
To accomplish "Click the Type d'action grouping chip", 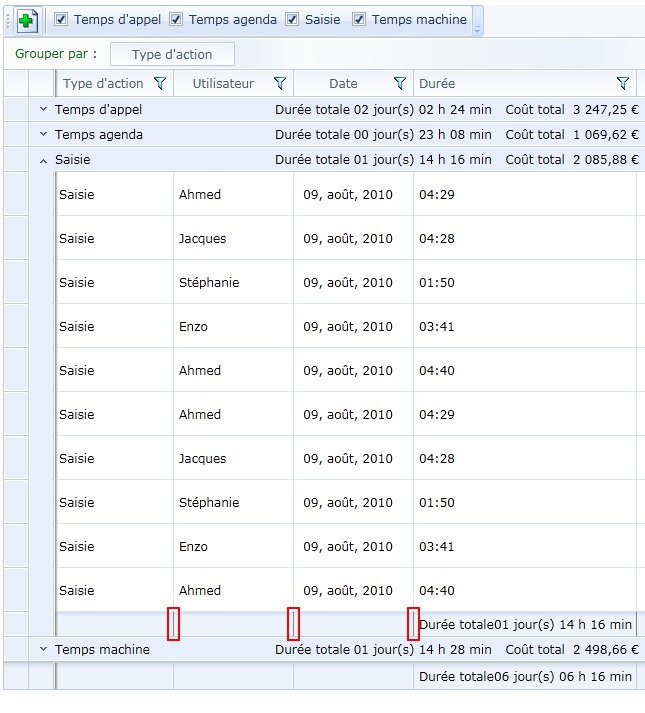I will pos(172,55).
